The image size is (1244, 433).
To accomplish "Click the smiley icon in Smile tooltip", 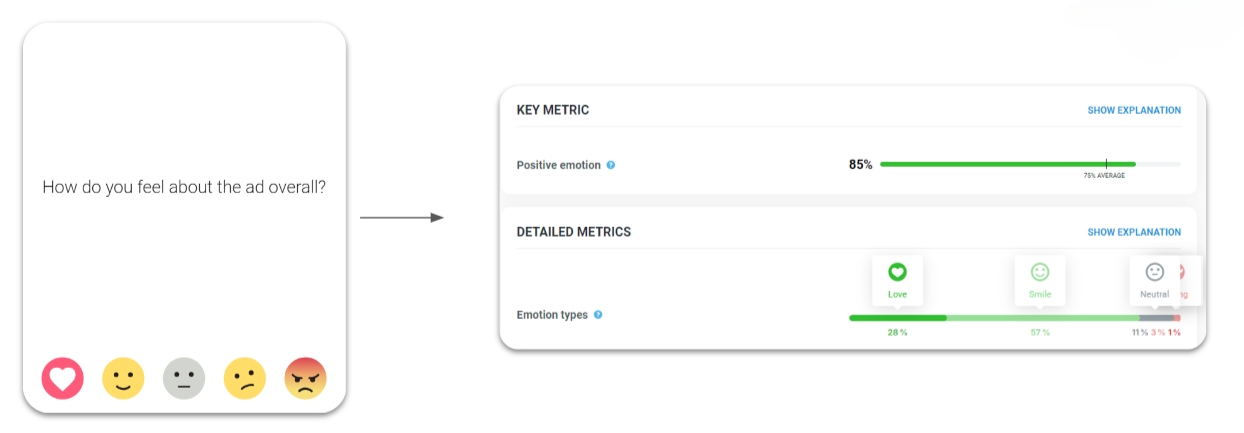I will (1040, 272).
